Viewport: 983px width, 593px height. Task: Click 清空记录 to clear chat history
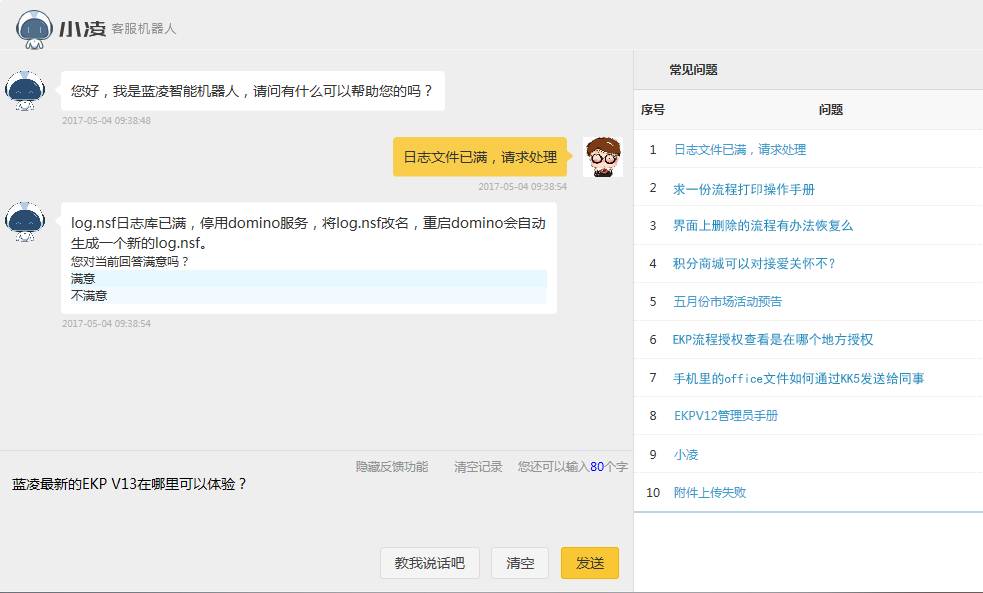click(478, 466)
